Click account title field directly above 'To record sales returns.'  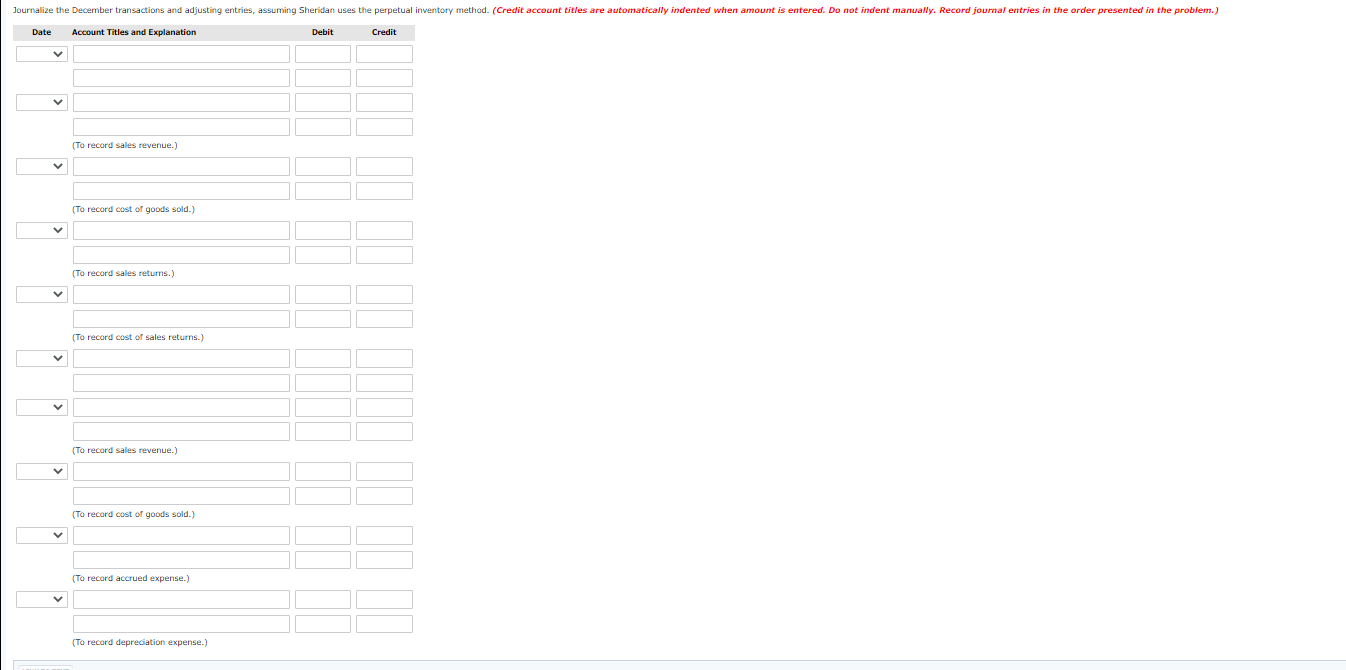coord(182,255)
